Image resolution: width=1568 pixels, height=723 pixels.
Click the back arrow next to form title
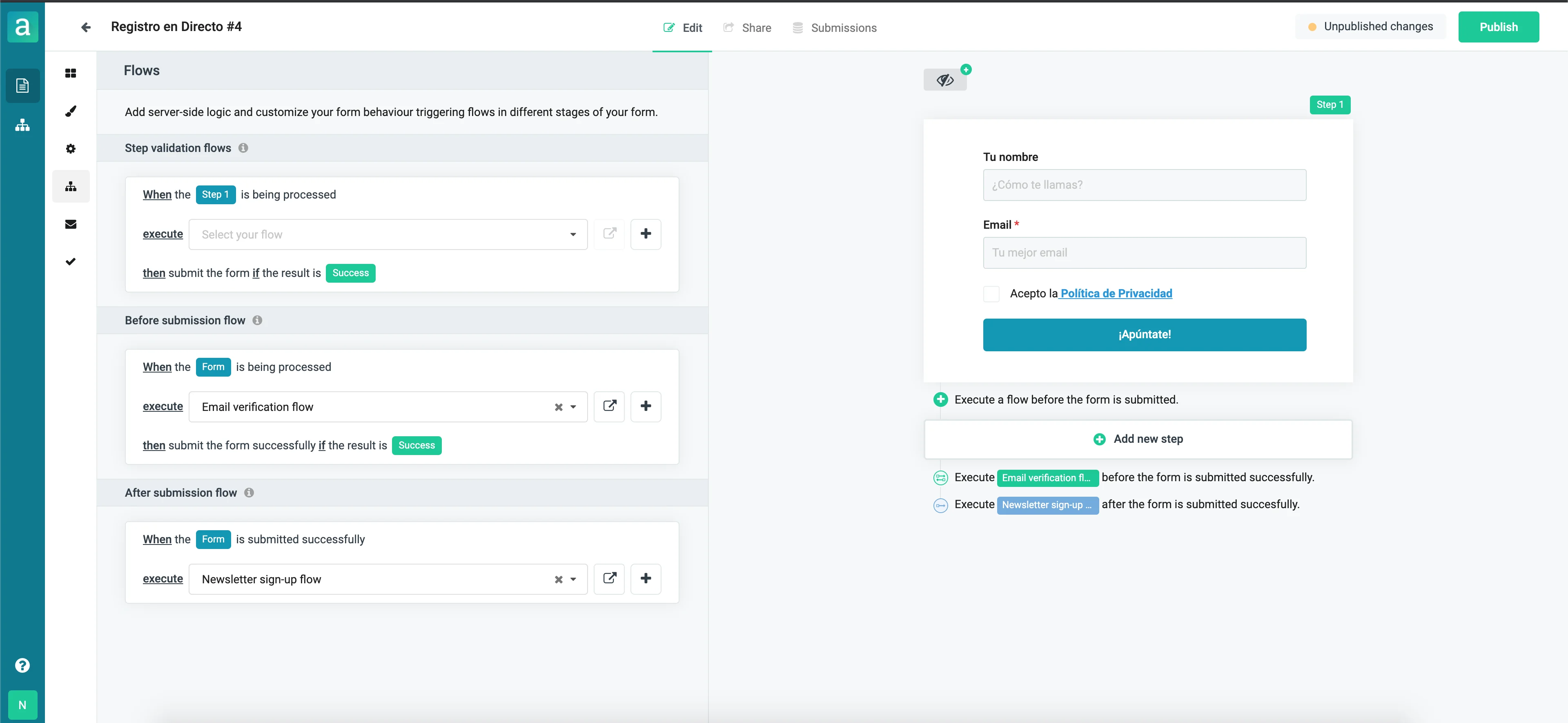(x=86, y=27)
